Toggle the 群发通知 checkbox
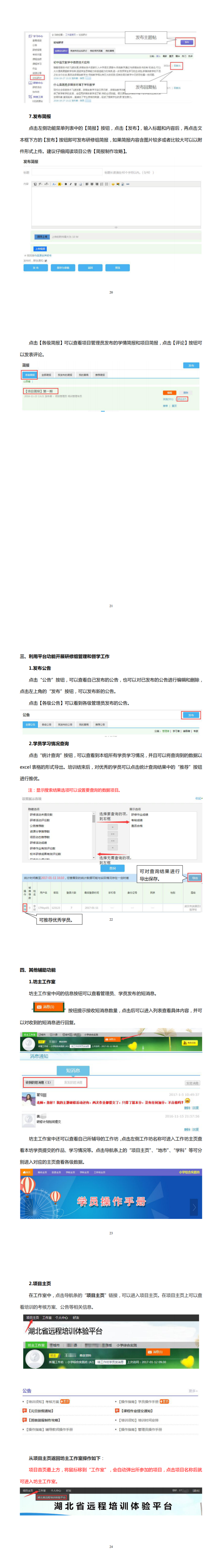The image size is (222, 1568). coord(46,260)
